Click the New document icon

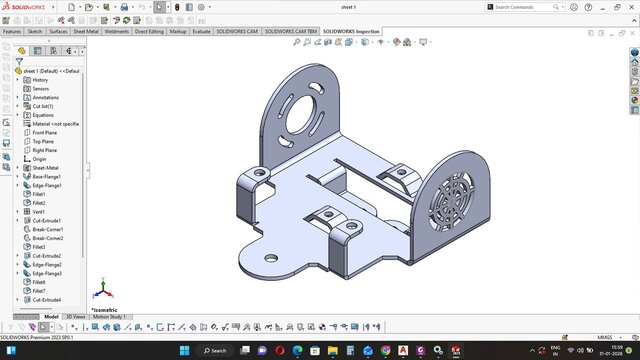pyautogui.click(x=71, y=7)
